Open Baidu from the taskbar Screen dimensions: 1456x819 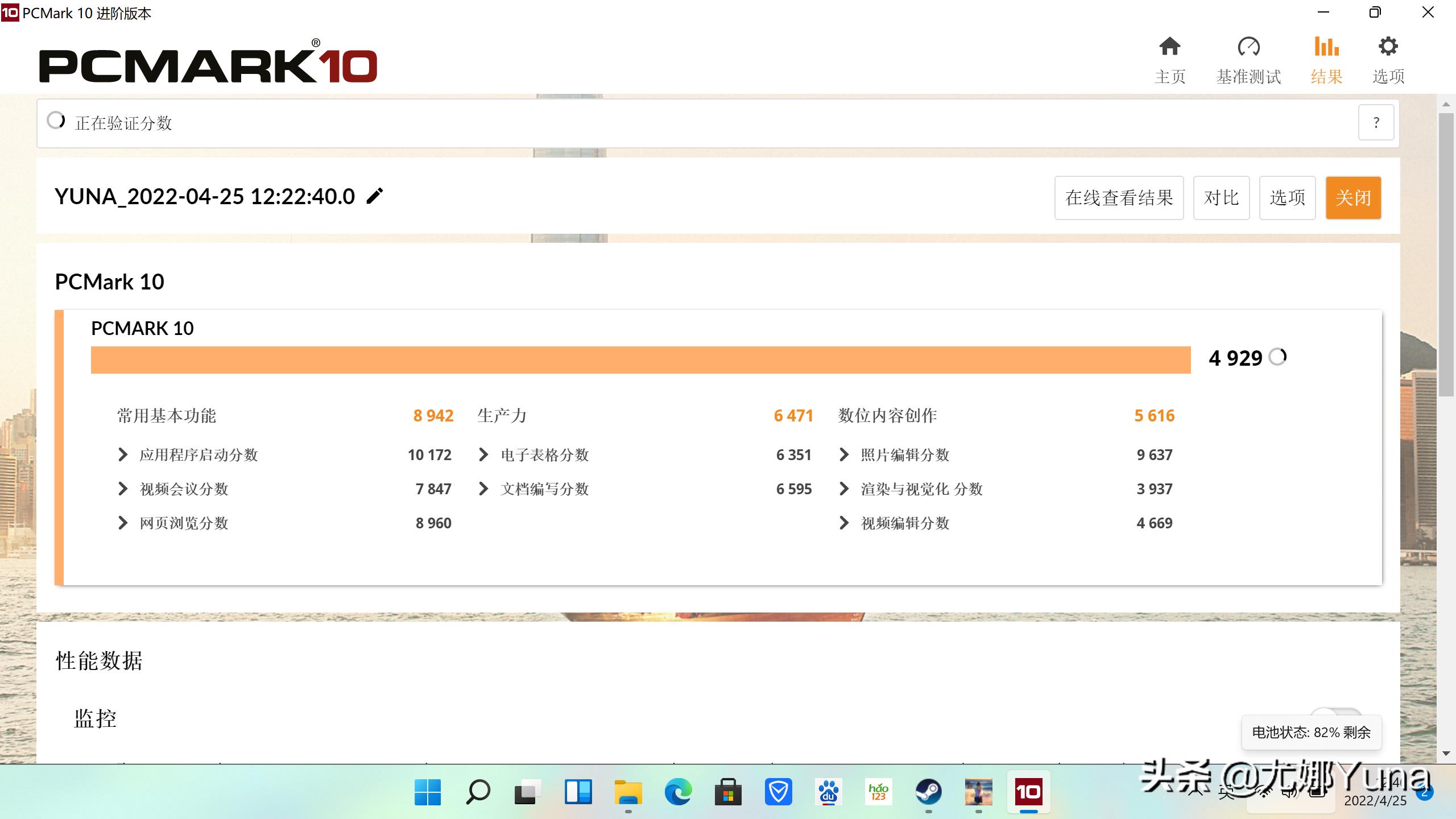click(829, 792)
